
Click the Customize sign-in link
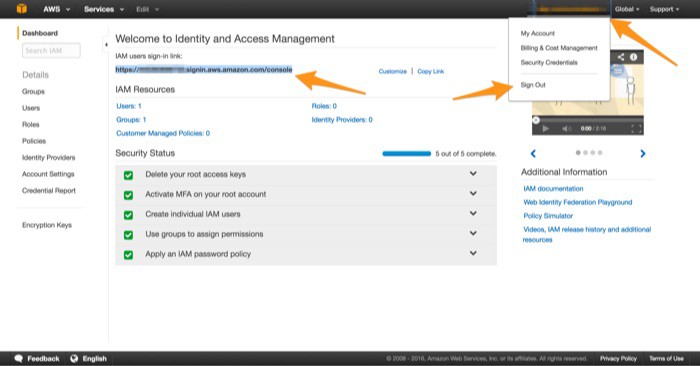pos(392,71)
